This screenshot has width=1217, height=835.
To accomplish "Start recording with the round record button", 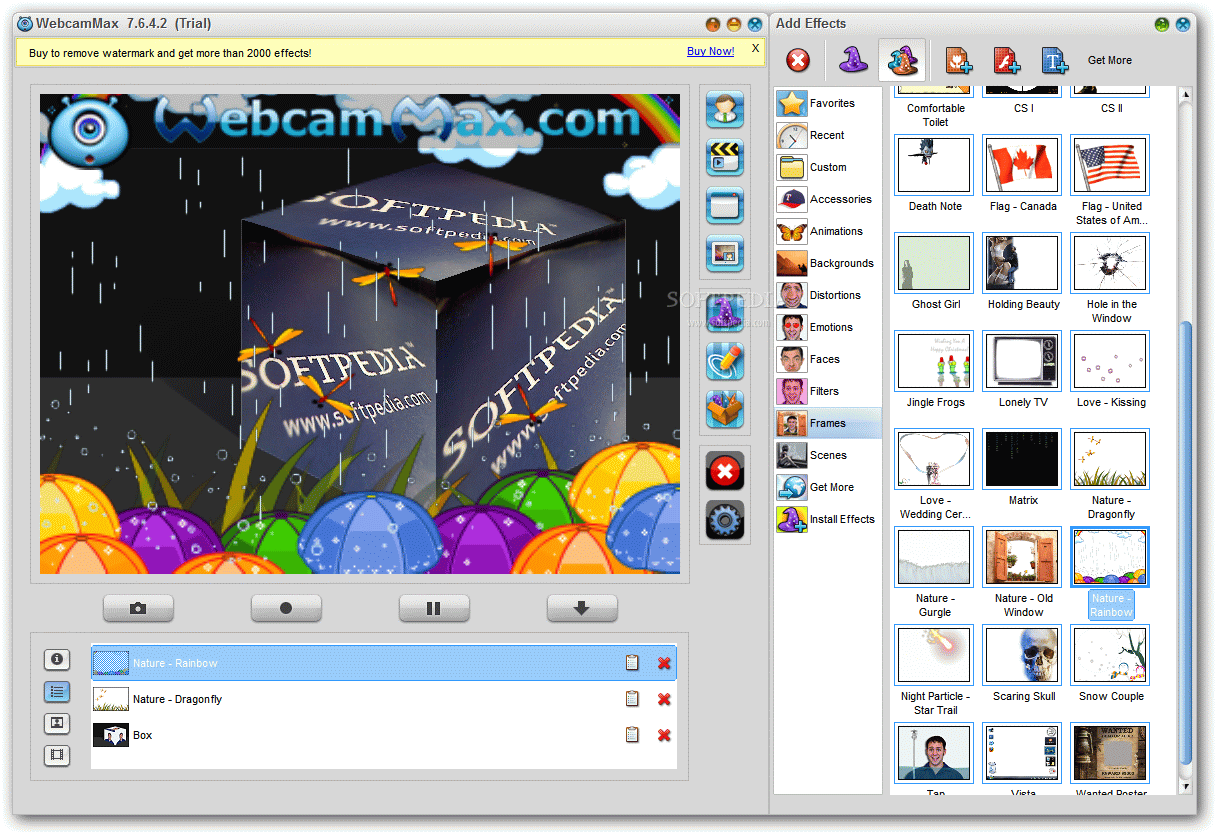I will point(286,608).
